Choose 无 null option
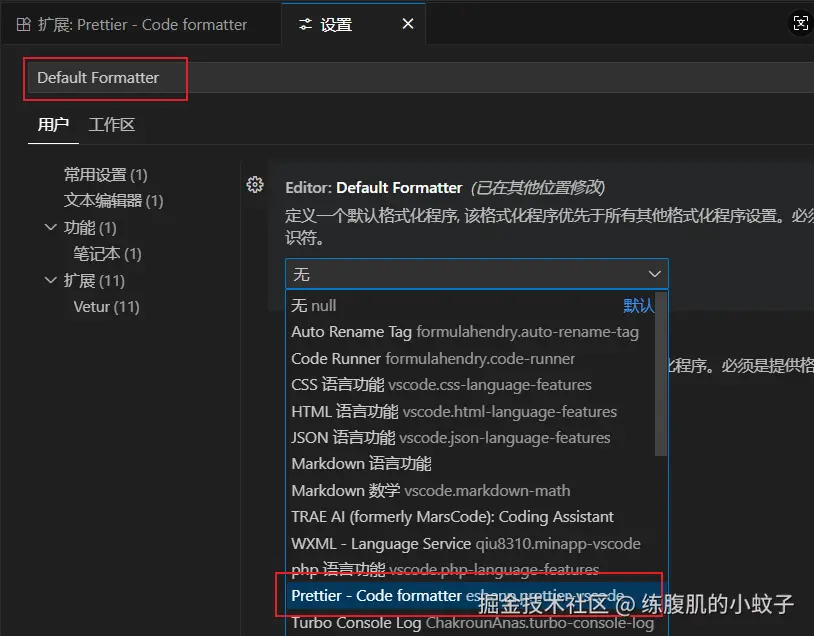Screen dimensions: 814x636 pos(471,305)
